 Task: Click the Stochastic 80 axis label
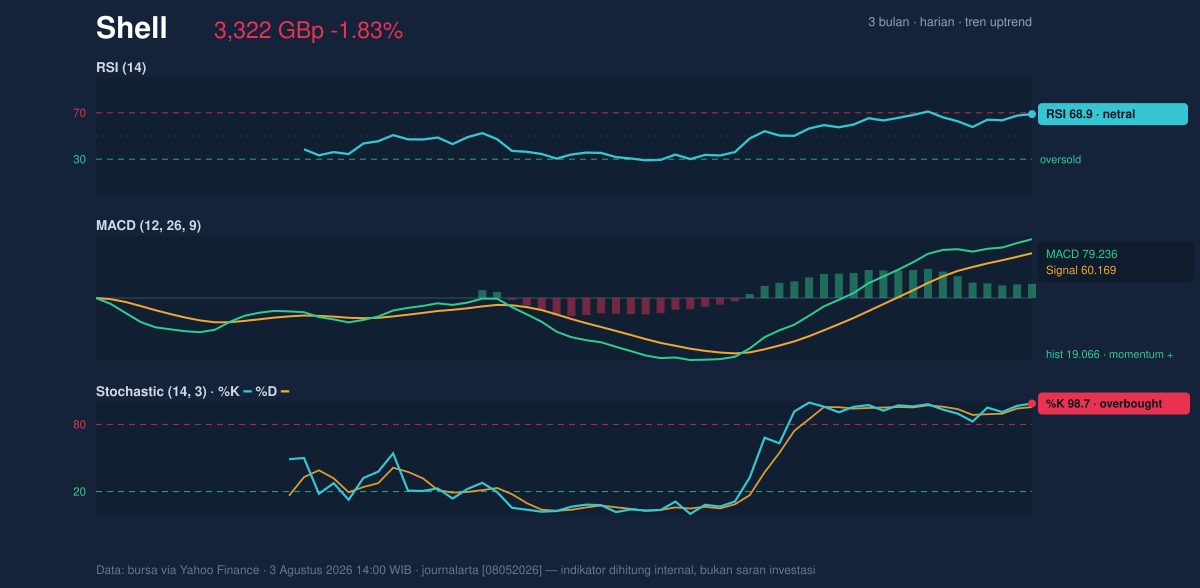(x=79, y=425)
